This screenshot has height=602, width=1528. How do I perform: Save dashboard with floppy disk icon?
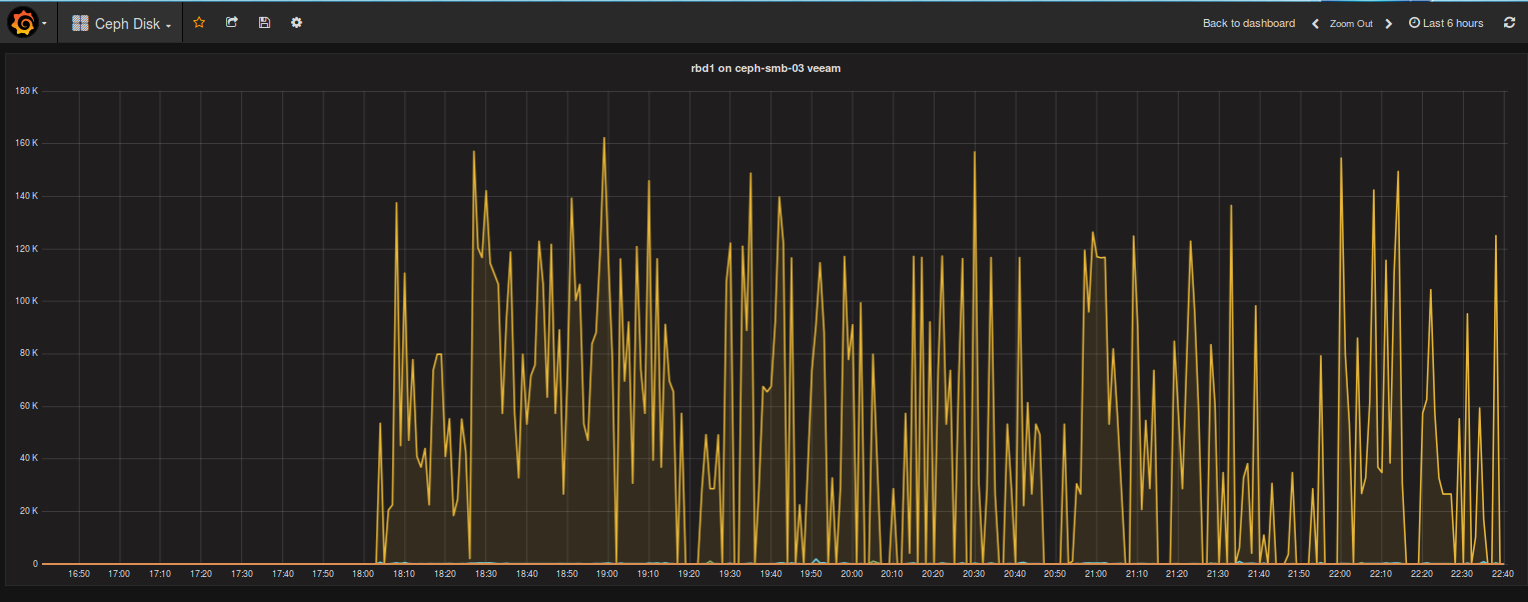[x=264, y=22]
